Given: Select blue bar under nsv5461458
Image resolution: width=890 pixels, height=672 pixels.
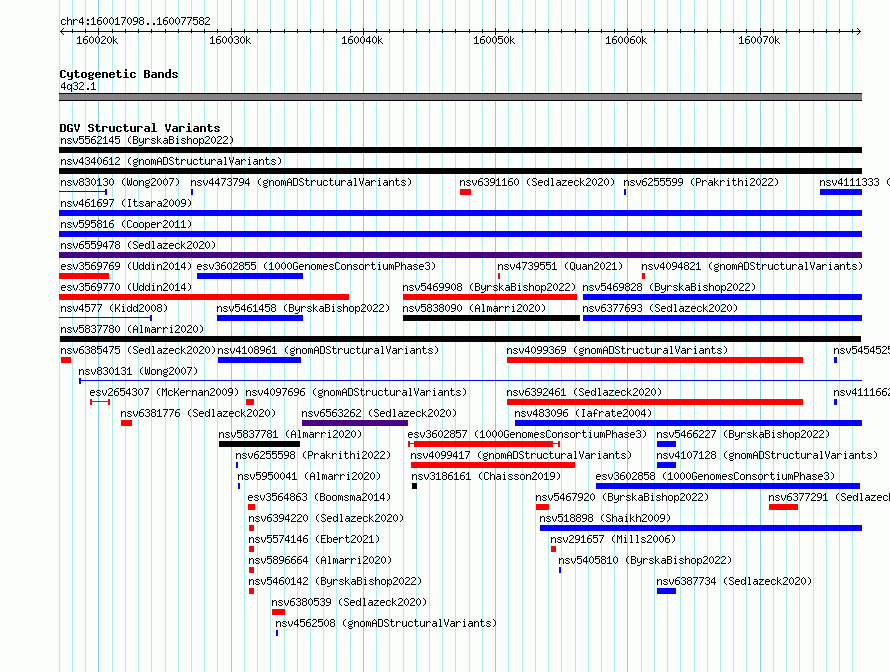Looking at the screenshot, I should (x=260, y=318).
